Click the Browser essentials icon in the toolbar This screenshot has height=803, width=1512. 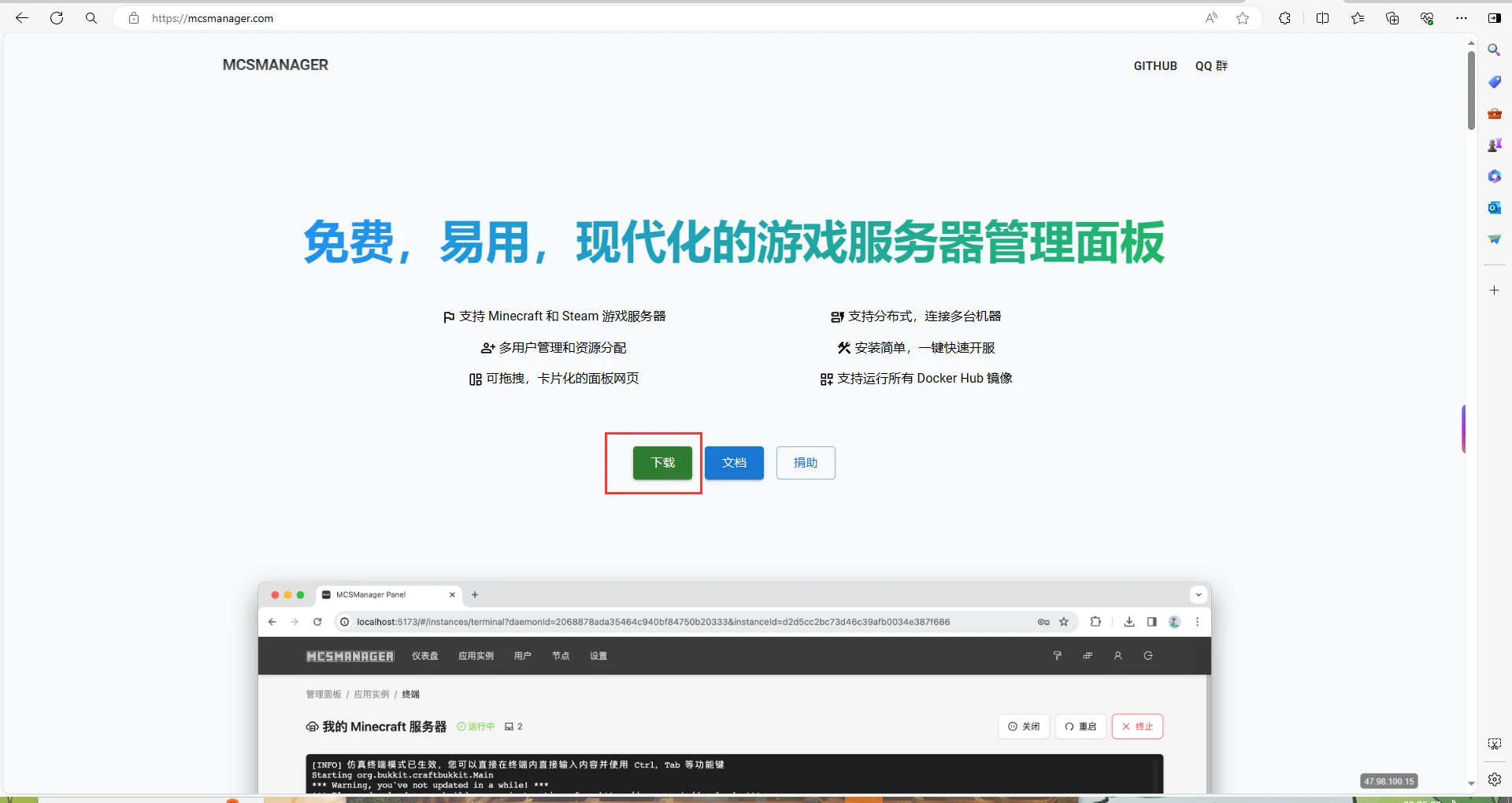pyautogui.click(x=1427, y=18)
